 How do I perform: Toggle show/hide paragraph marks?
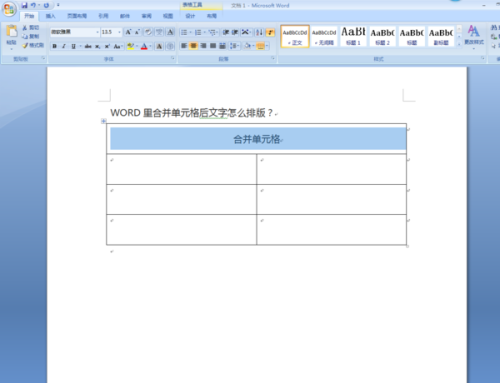[x=270, y=32]
